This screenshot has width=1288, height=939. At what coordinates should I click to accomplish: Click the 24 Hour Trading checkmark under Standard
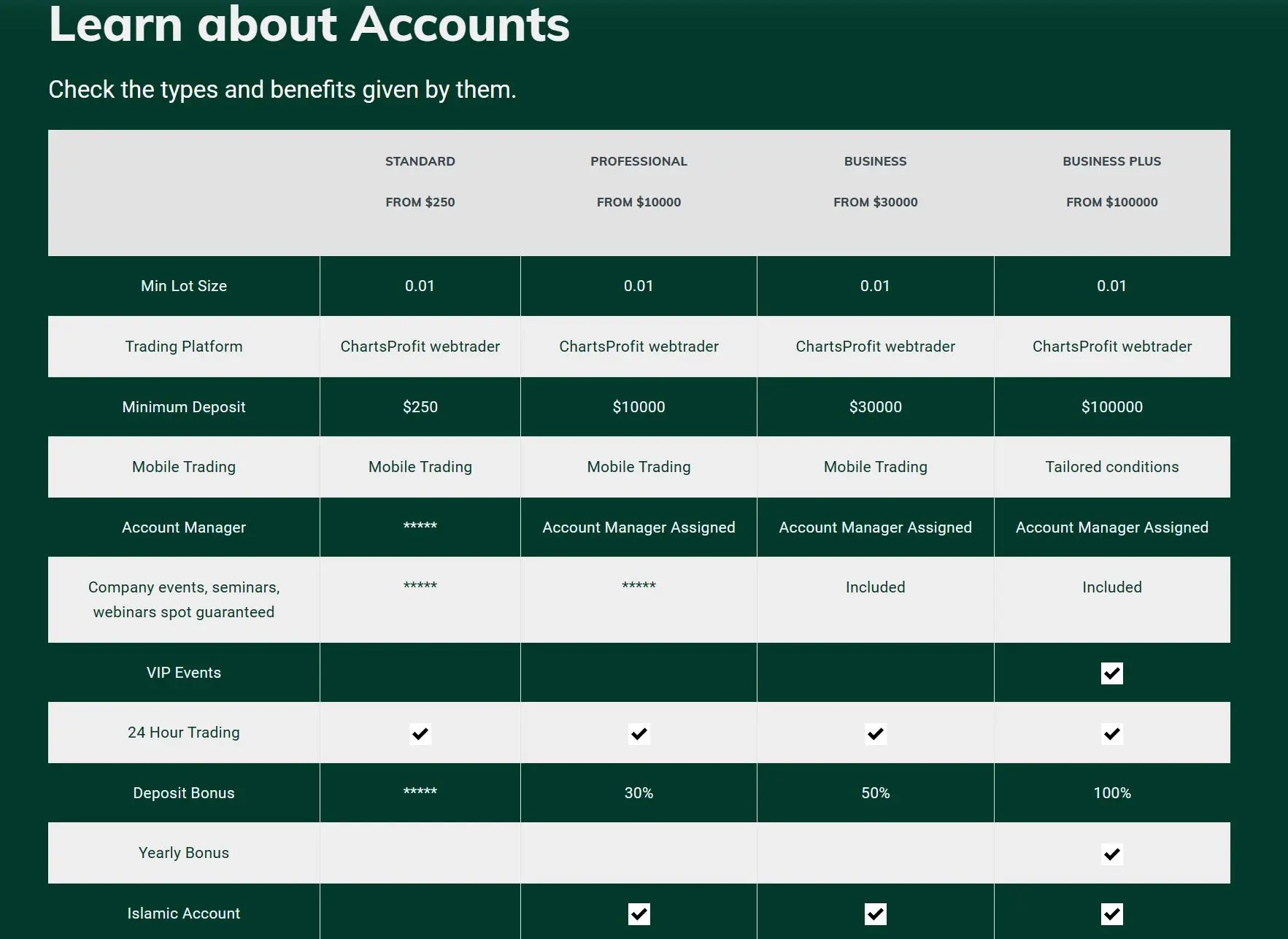pos(420,733)
